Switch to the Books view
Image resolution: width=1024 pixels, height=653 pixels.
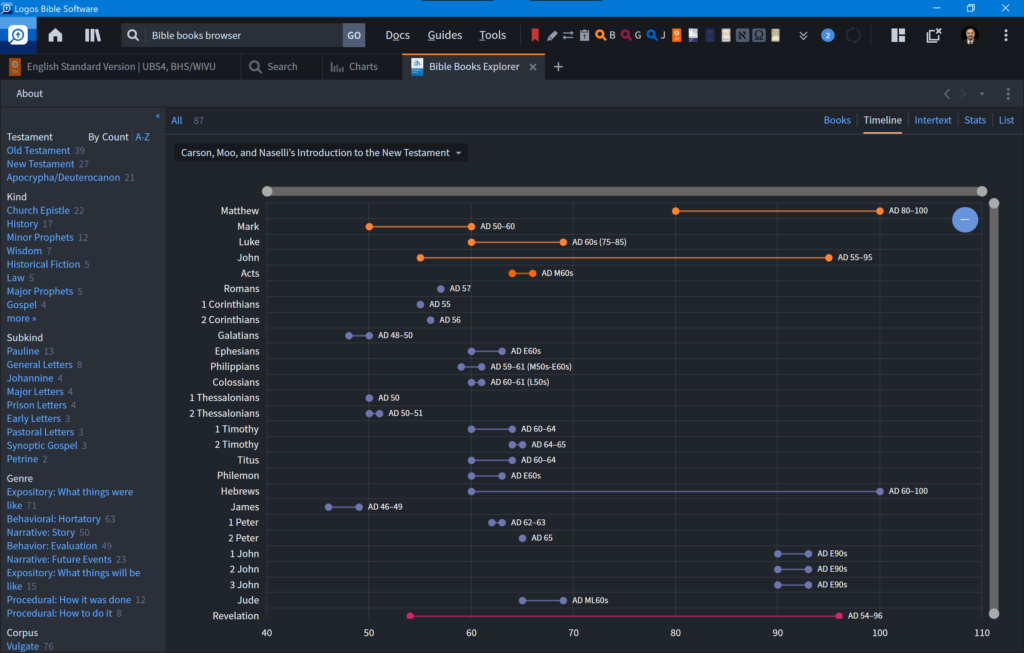pos(837,120)
